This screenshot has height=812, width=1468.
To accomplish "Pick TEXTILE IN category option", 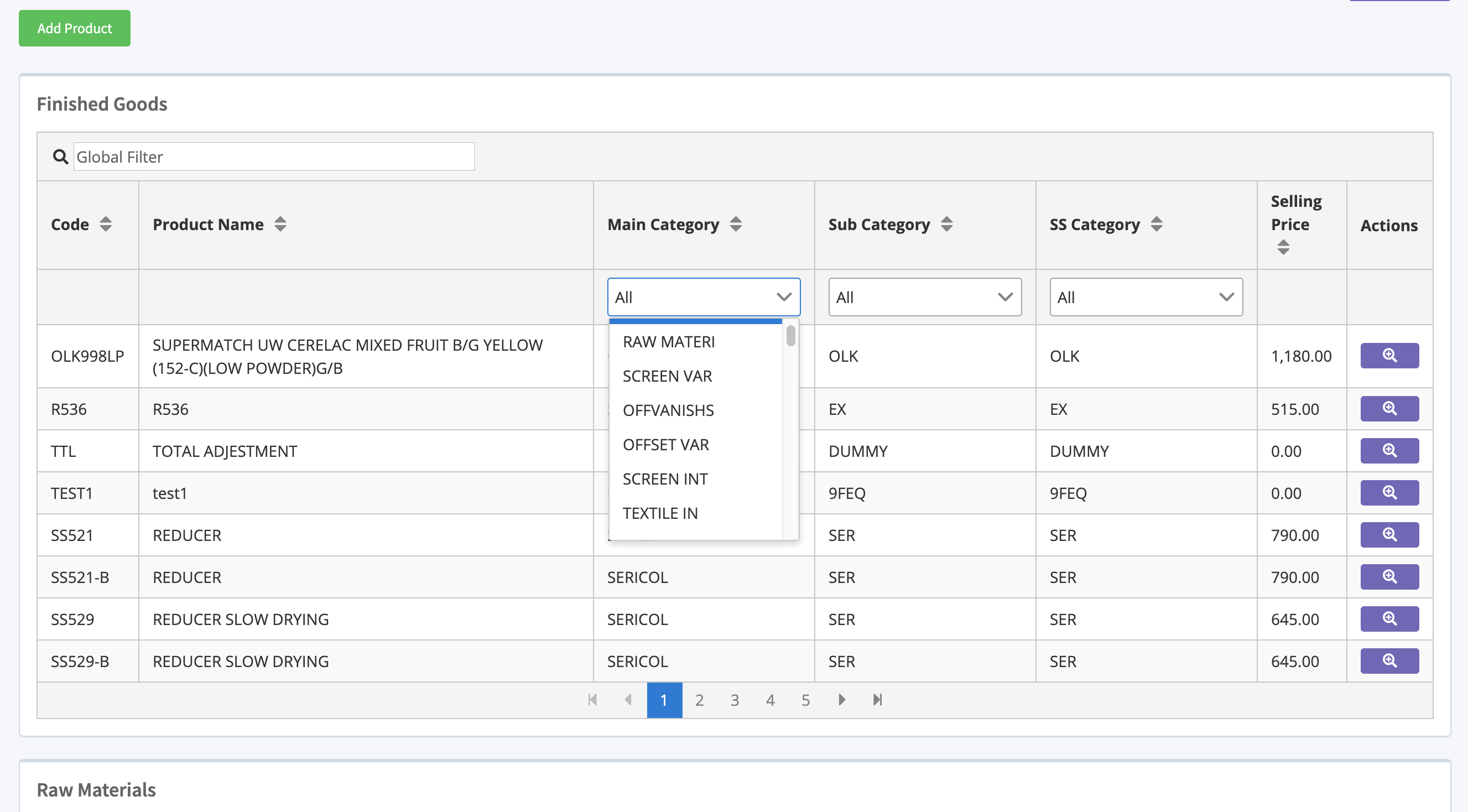I will point(660,513).
